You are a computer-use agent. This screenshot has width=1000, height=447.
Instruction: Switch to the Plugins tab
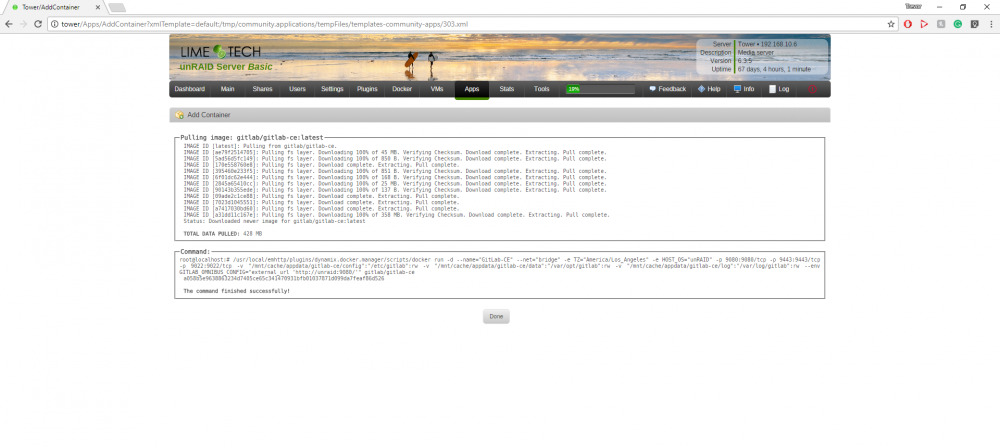(x=367, y=89)
